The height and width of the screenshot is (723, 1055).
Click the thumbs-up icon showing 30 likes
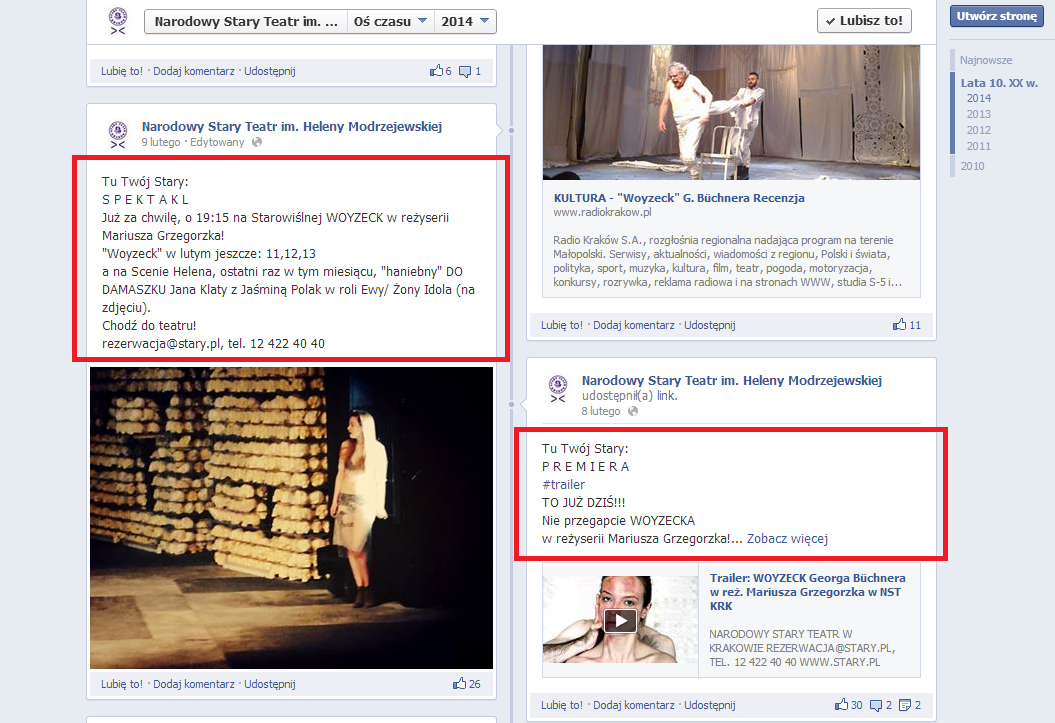[841, 705]
